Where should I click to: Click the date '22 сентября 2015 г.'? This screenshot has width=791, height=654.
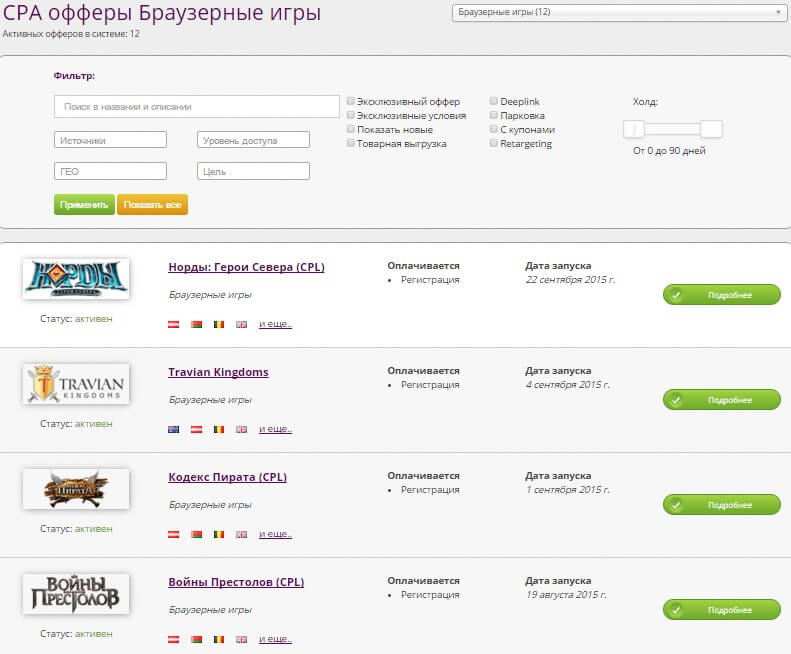point(570,280)
